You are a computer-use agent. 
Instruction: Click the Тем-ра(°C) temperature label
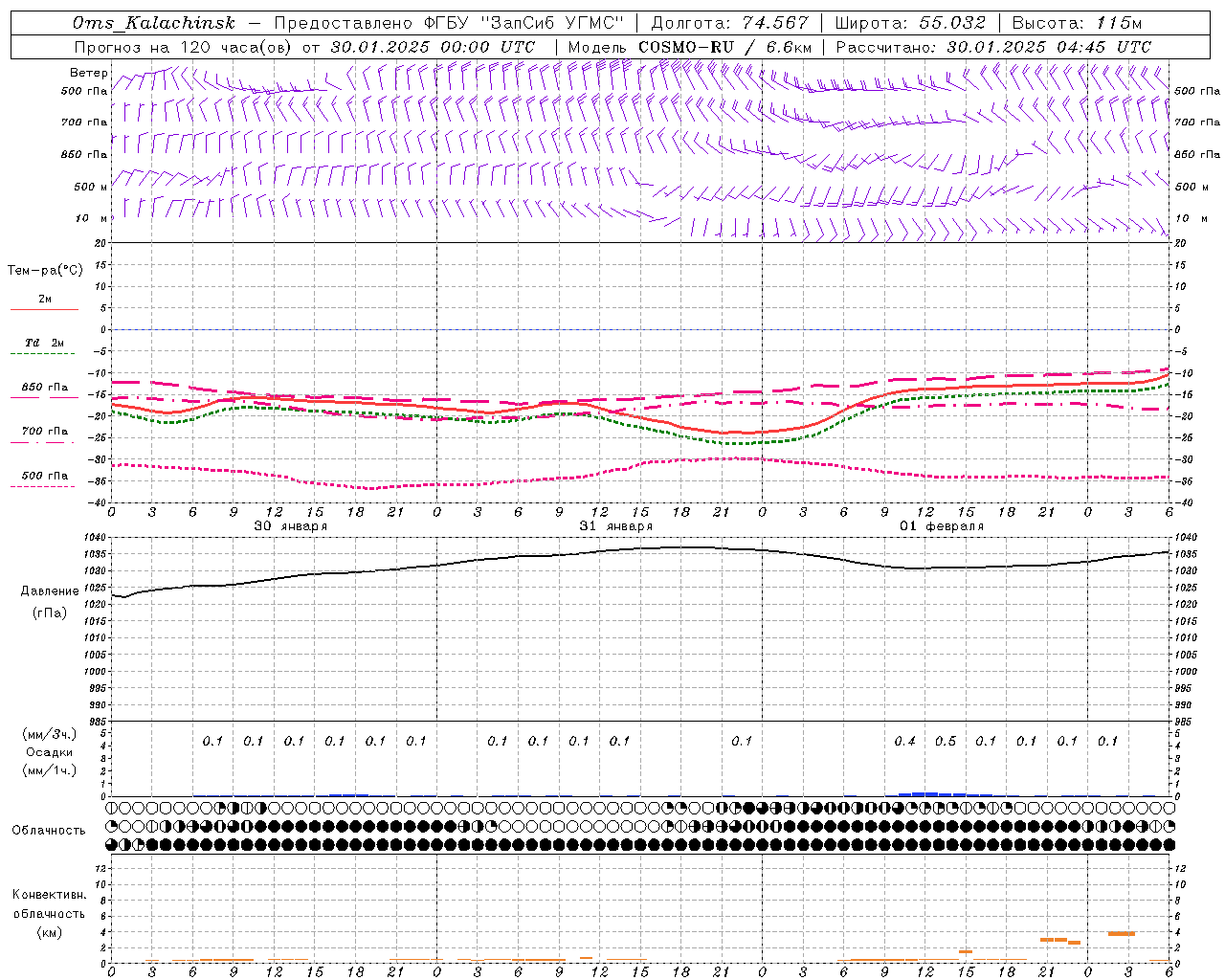(x=45, y=271)
